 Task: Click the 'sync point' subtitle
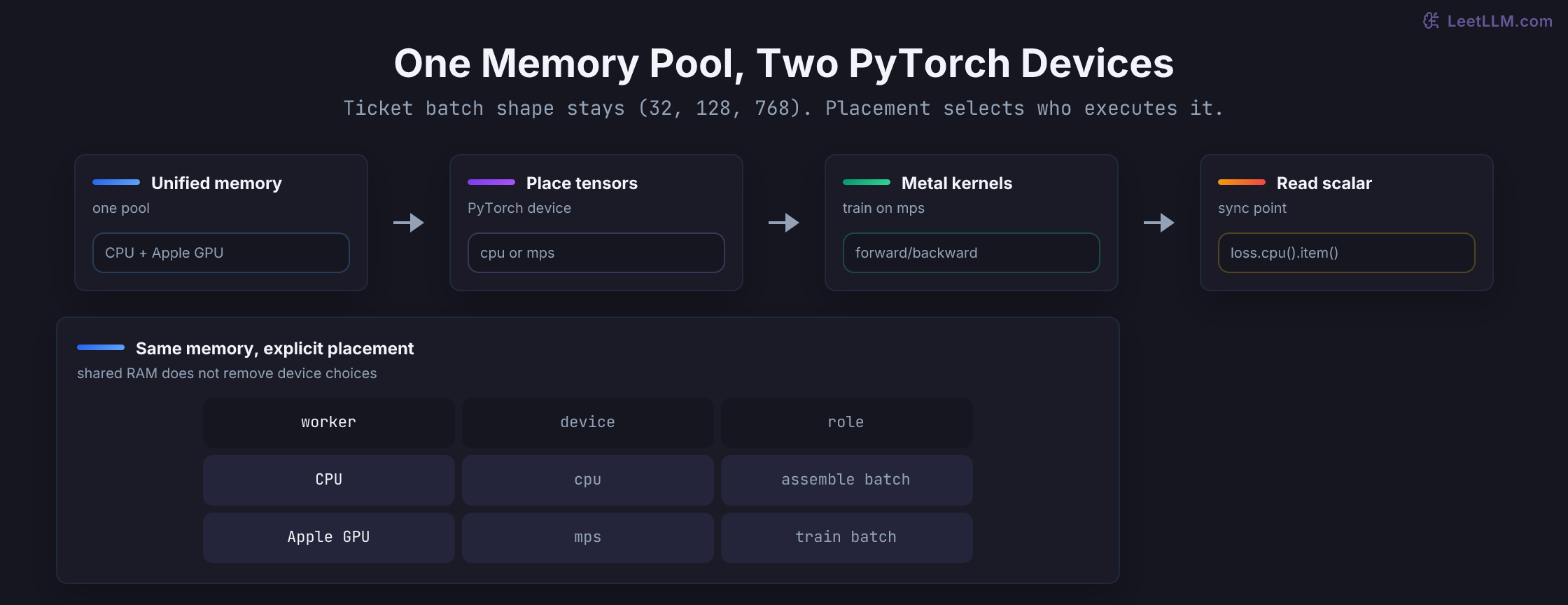pos(1252,208)
